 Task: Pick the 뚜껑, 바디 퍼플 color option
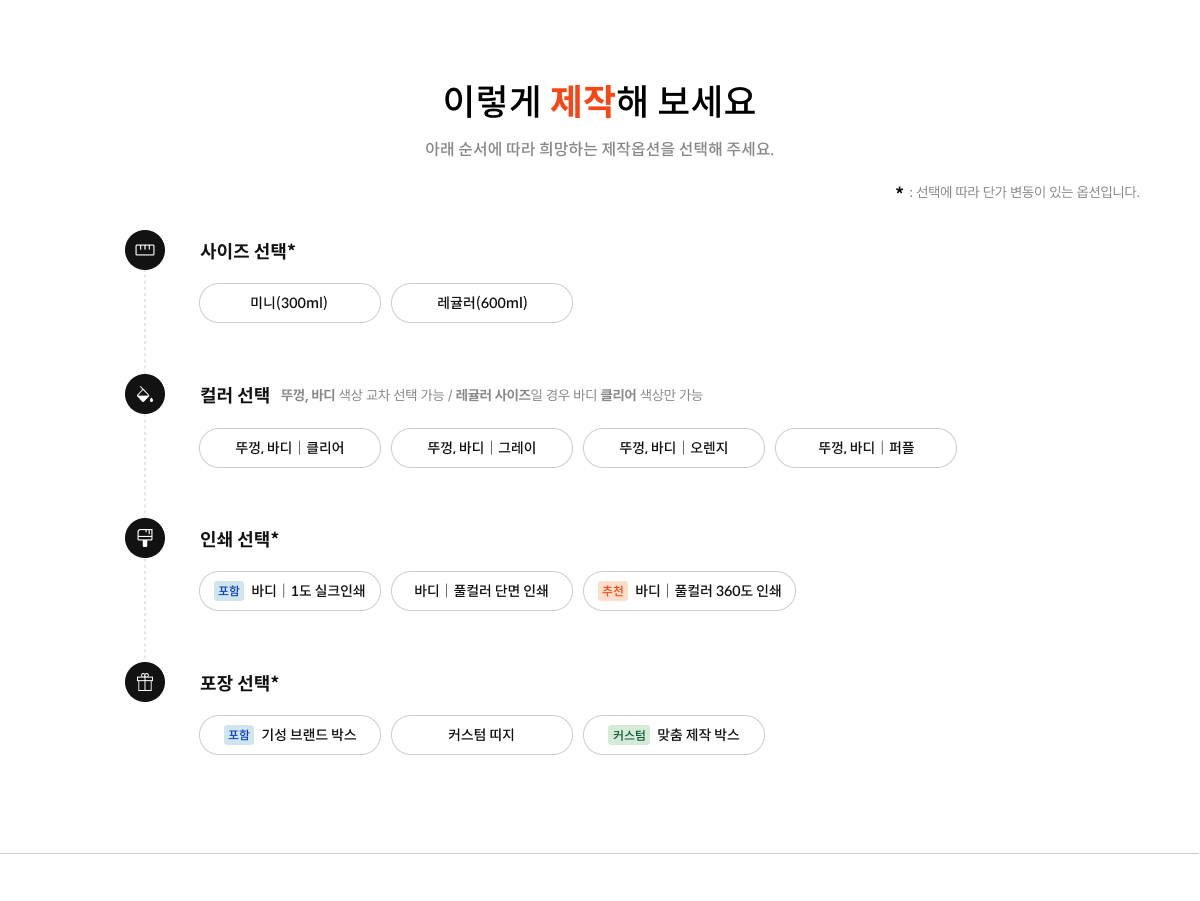(866, 448)
